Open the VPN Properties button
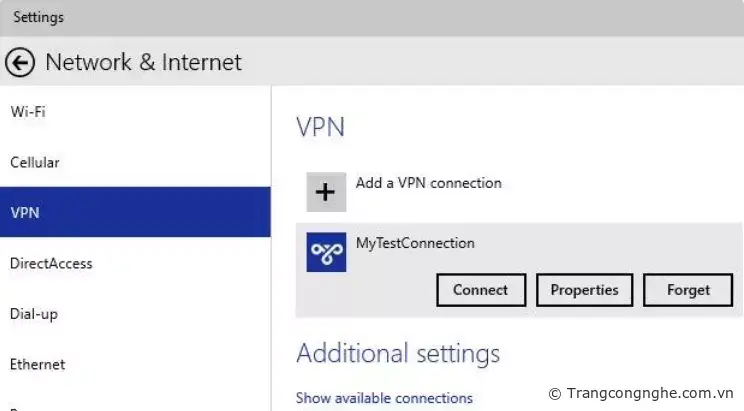This screenshot has height=411, width=744. [585, 290]
